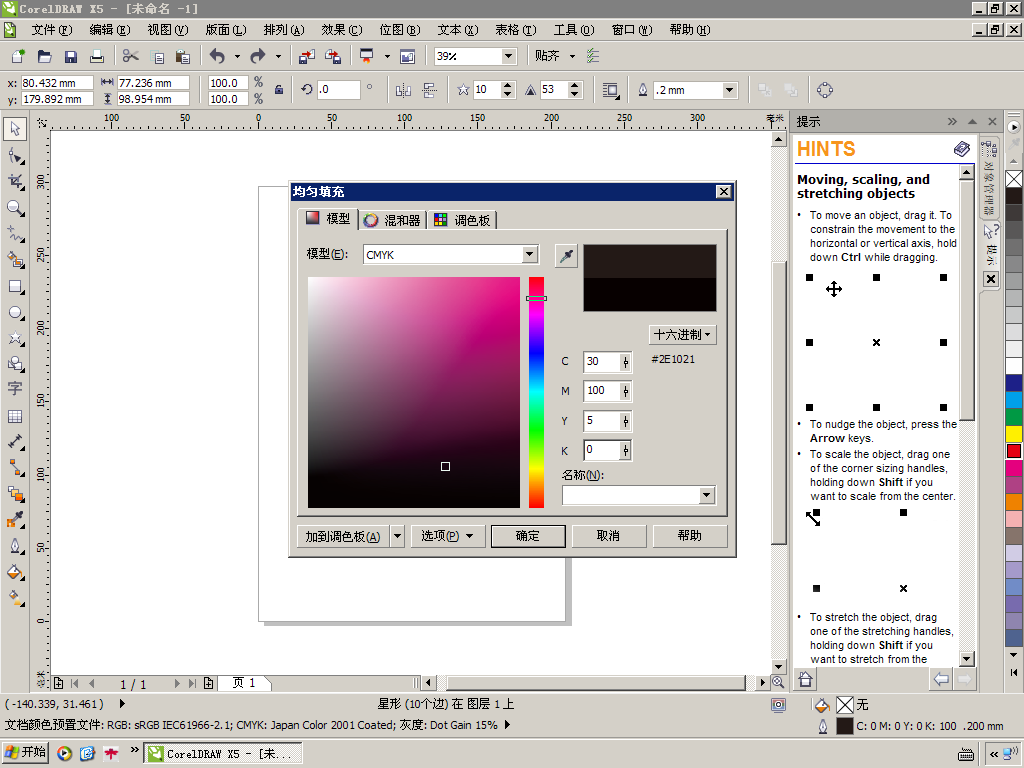Open the 效果 Effects menu
1024x768 pixels.
pyautogui.click(x=342, y=30)
